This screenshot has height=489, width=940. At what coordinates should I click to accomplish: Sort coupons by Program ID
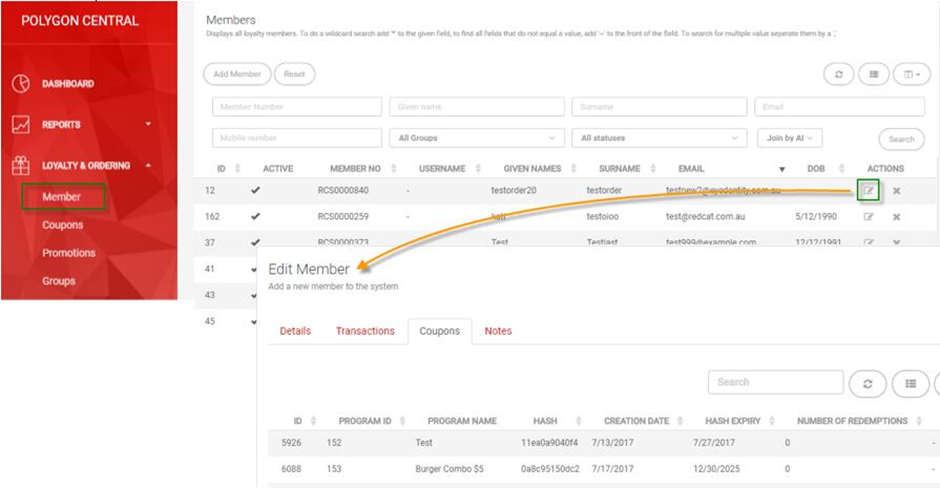point(402,421)
